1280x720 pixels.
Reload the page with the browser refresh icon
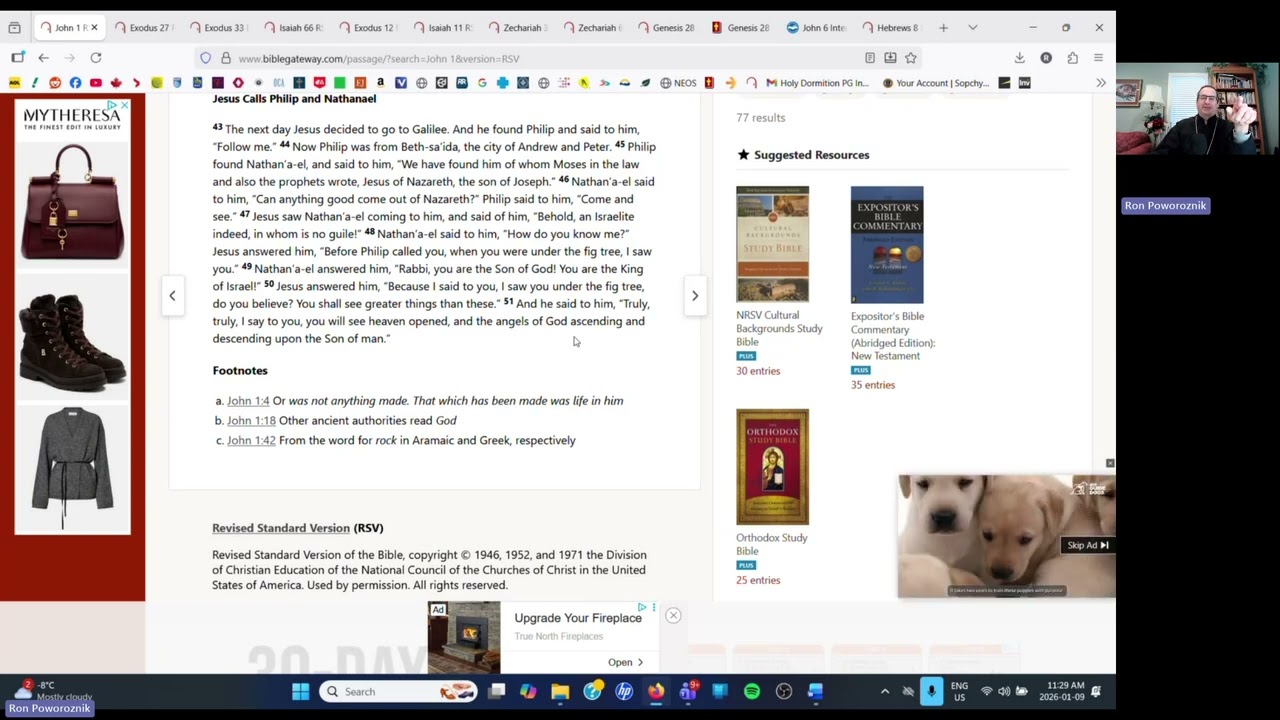pyautogui.click(x=96, y=58)
